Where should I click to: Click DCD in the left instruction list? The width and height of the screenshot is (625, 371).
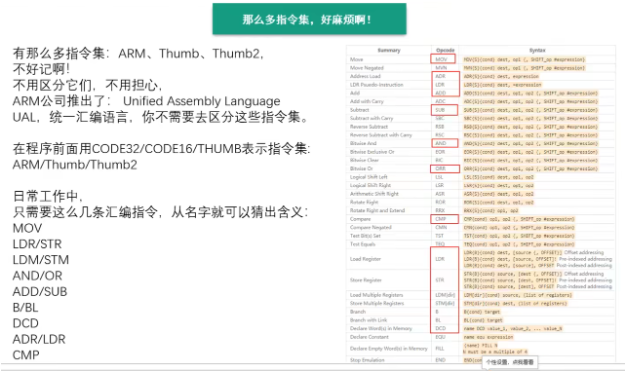26,323
